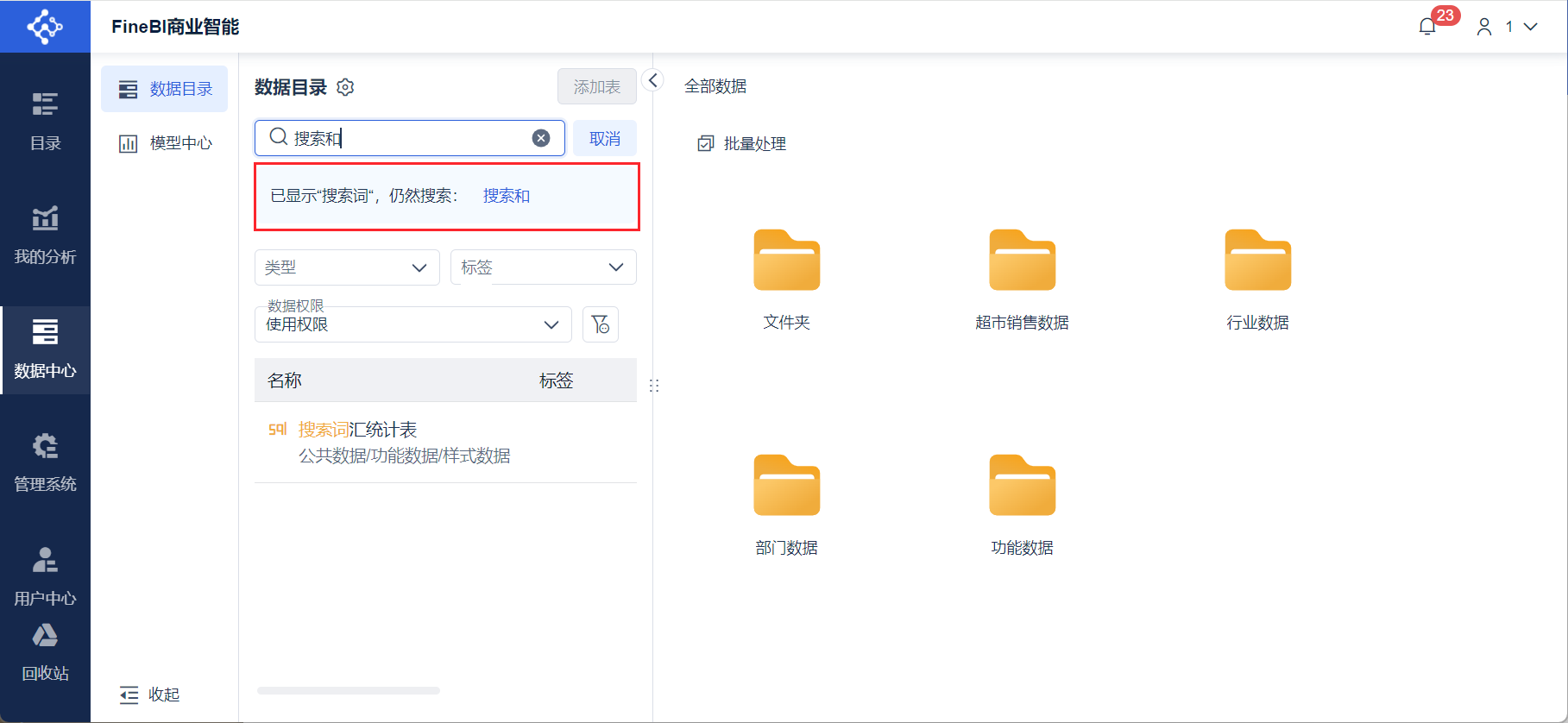Collapse the menu with 收起

click(x=149, y=695)
